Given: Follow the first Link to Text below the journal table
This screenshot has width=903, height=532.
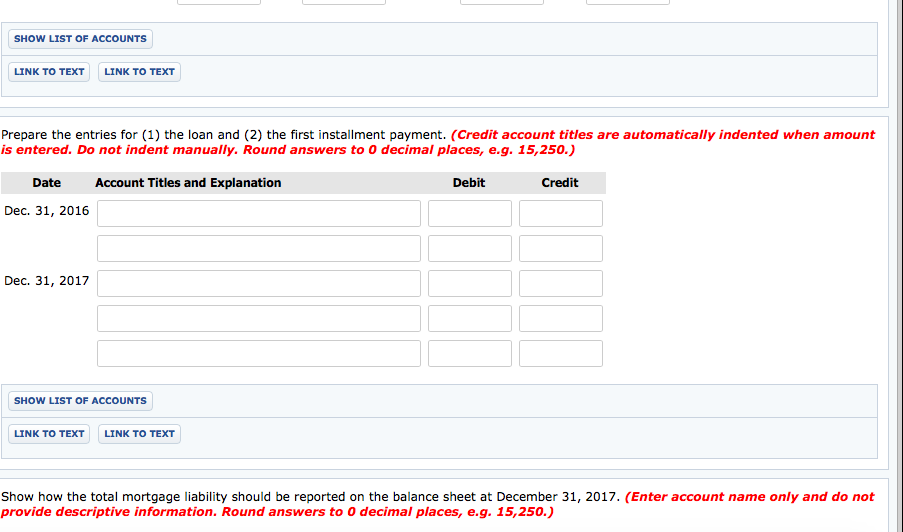Looking at the screenshot, I should click(x=49, y=434).
